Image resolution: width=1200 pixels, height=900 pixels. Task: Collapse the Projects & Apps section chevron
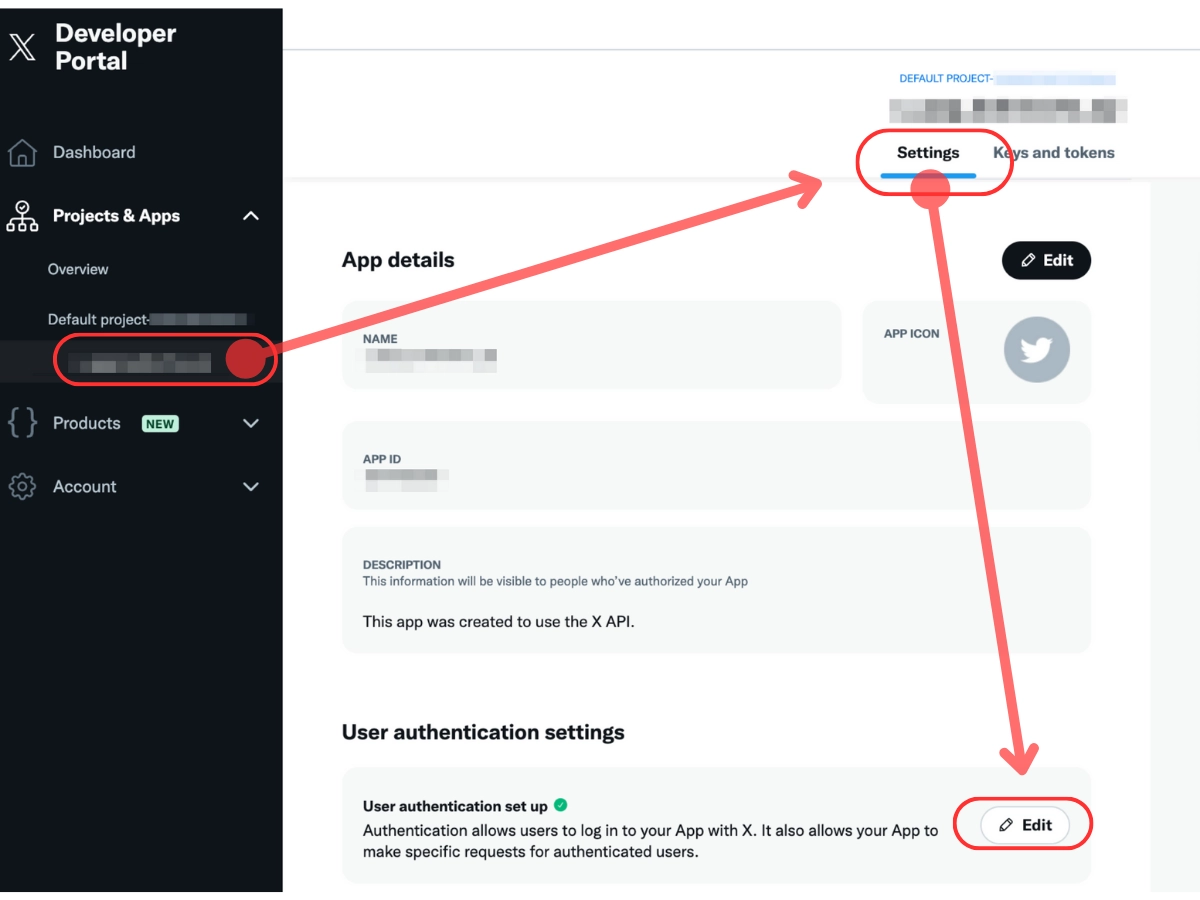click(x=251, y=216)
